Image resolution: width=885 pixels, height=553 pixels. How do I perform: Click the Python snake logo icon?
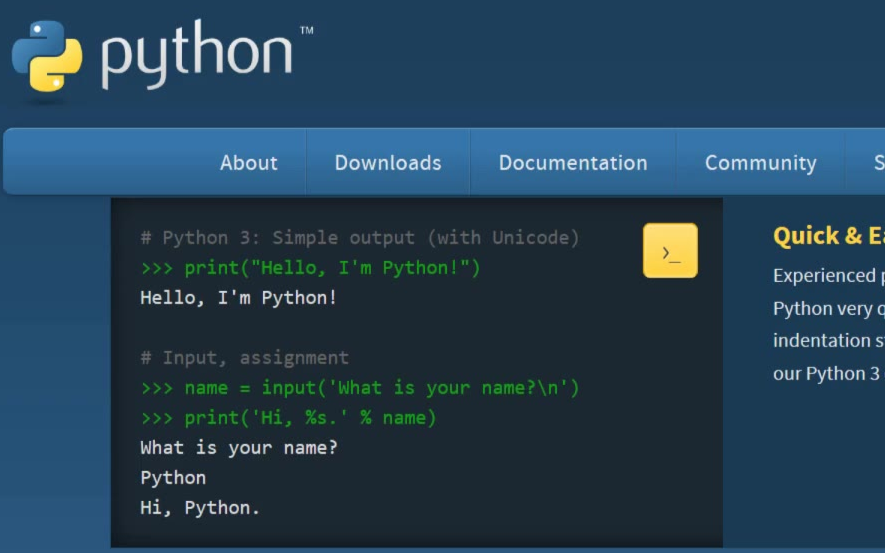pos(47,56)
